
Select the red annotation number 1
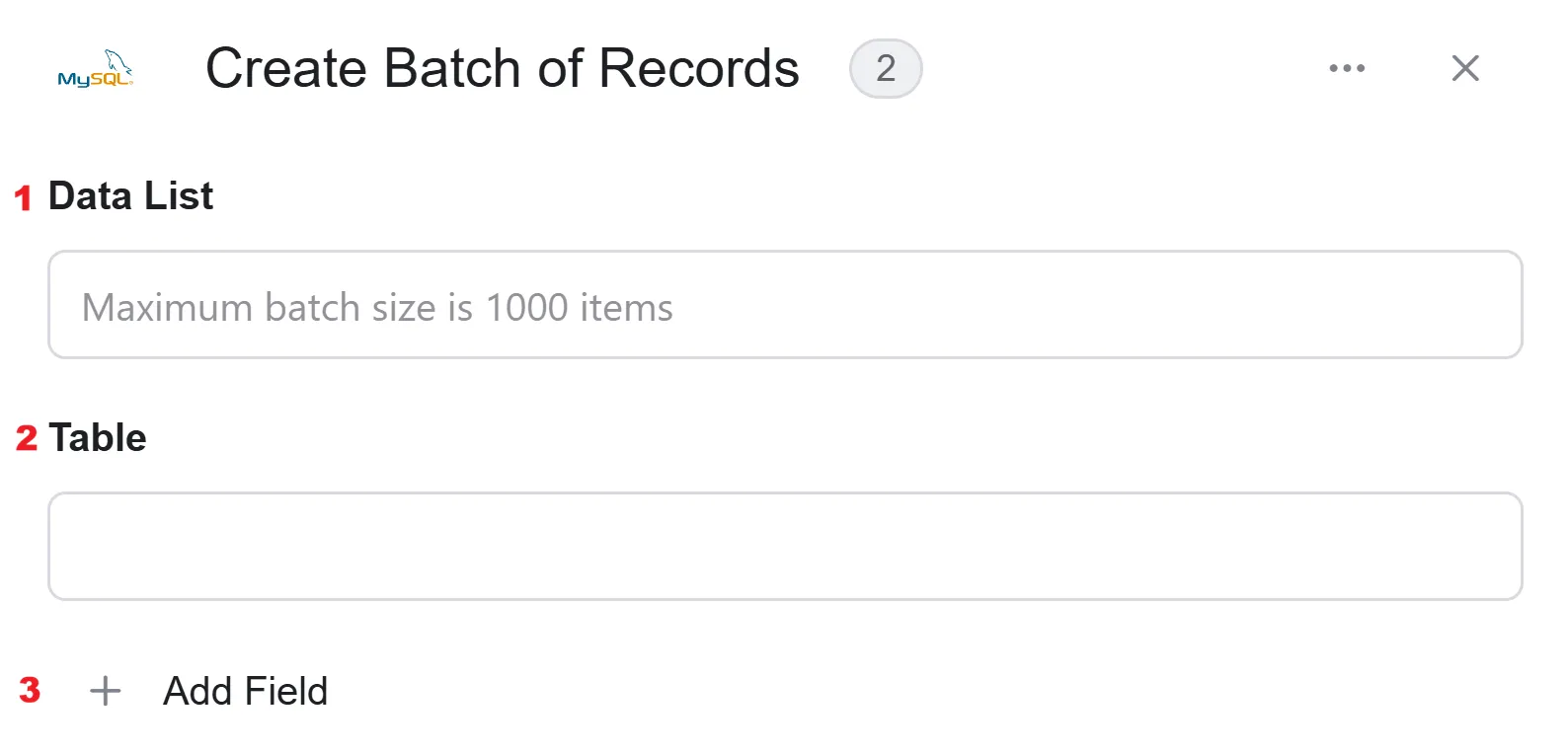[23, 198]
